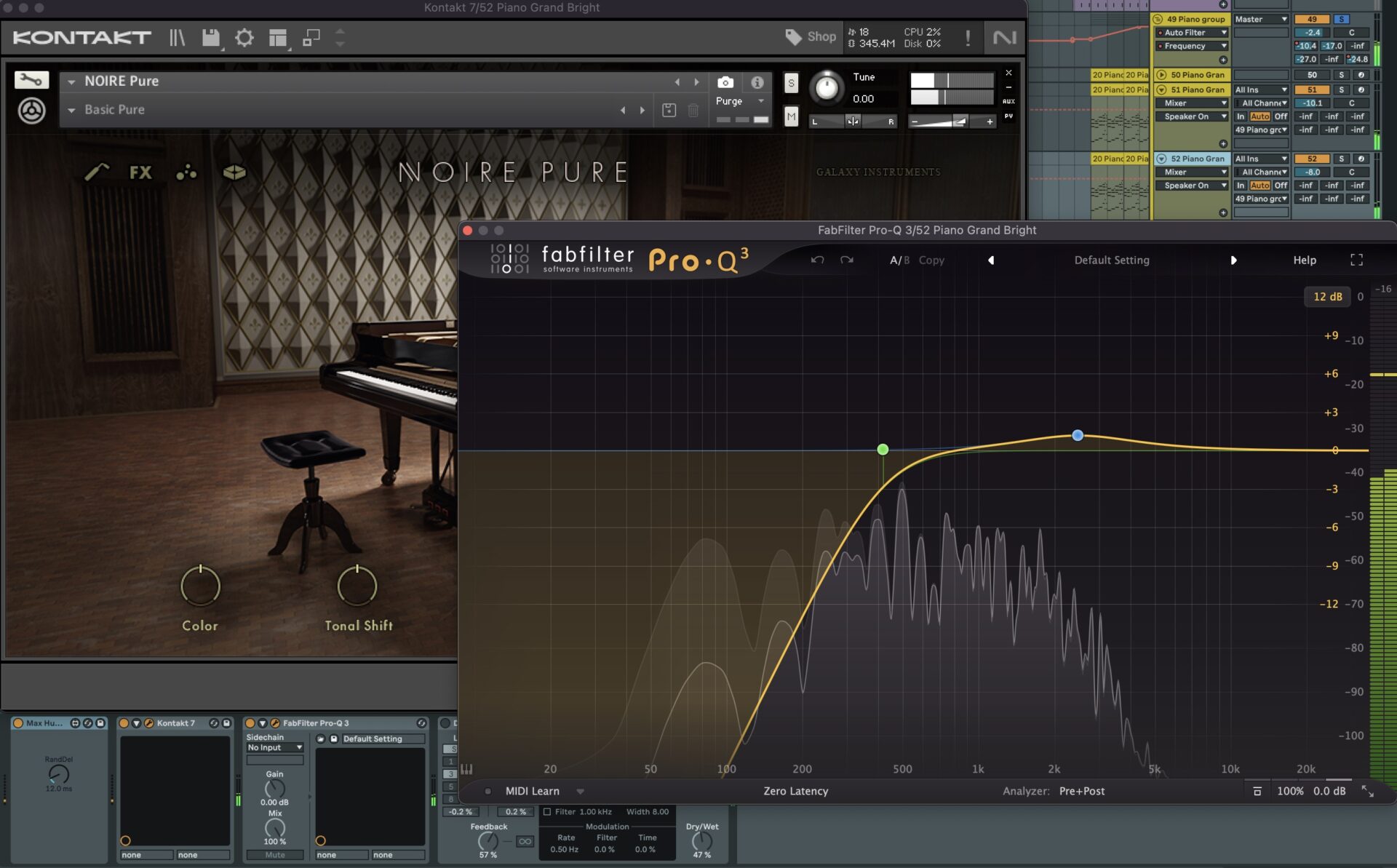
Task: Mute the NOIRE Pure instrument with the M button
Action: click(x=790, y=116)
